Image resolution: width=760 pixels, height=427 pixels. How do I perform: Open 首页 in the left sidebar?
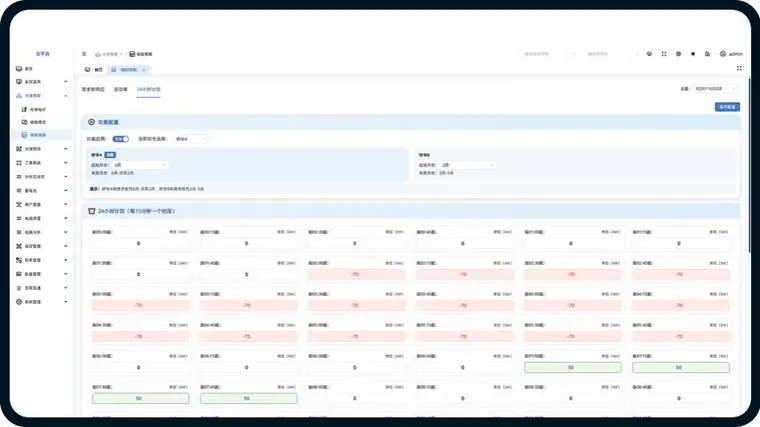pos(42,69)
